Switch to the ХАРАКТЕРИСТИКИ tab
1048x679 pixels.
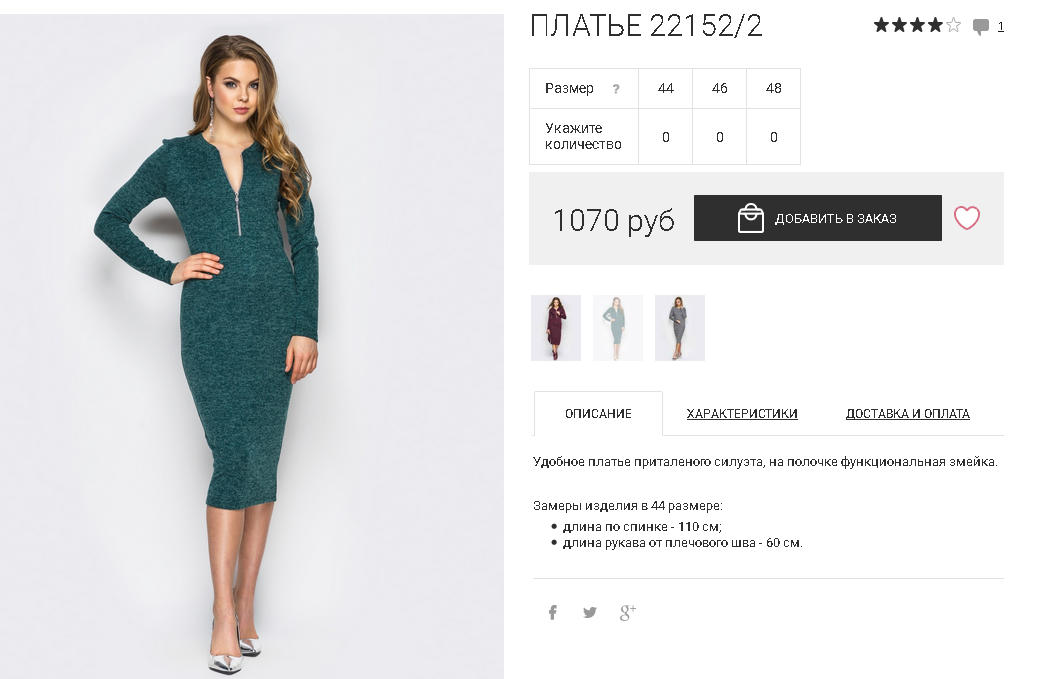pyautogui.click(x=742, y=414)
